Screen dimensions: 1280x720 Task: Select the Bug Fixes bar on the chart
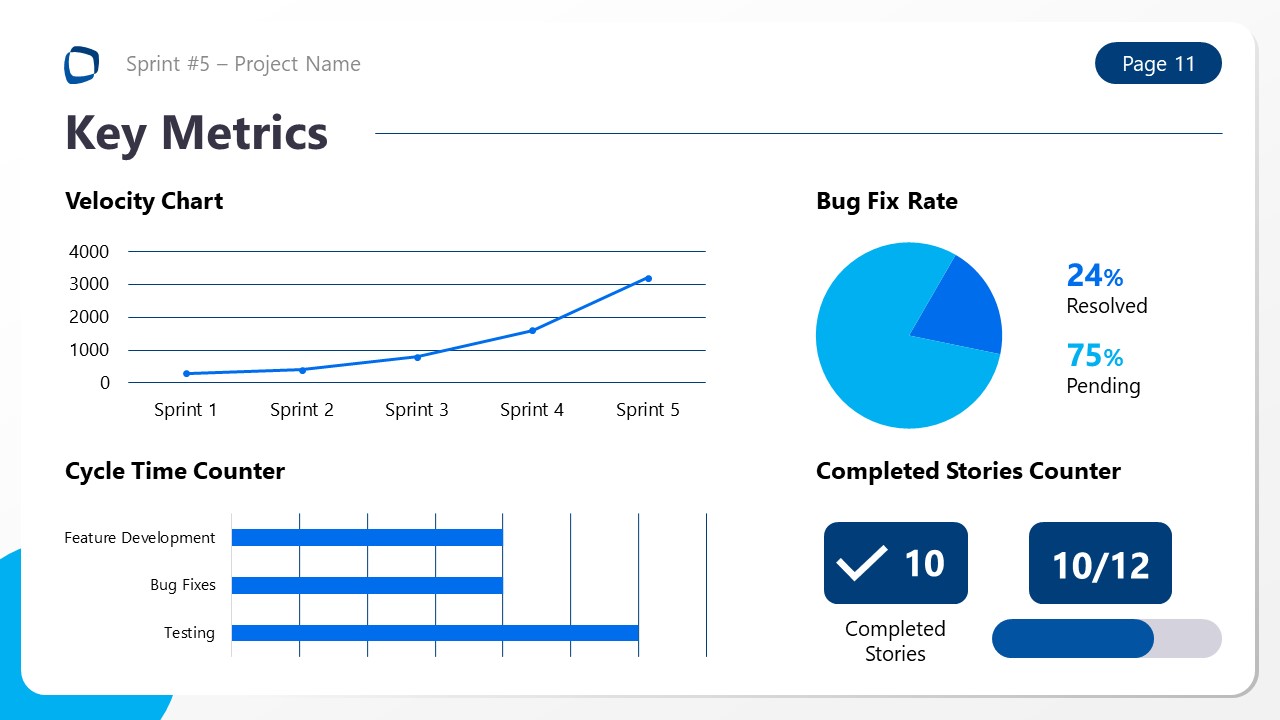tap(366, 585)
